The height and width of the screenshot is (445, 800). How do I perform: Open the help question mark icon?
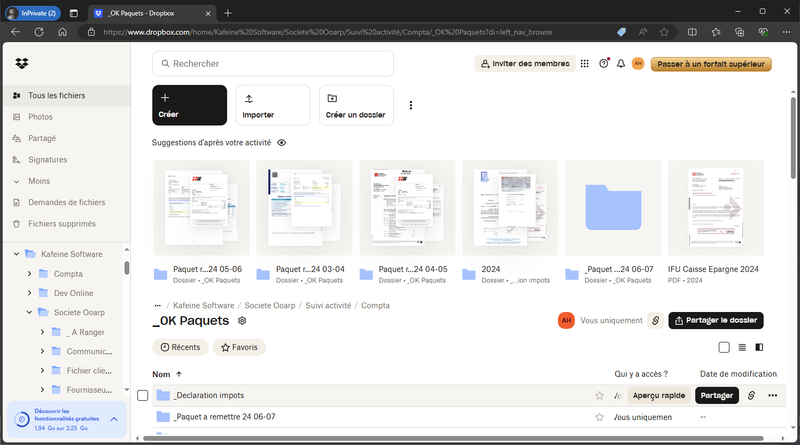tap(604, 64)
